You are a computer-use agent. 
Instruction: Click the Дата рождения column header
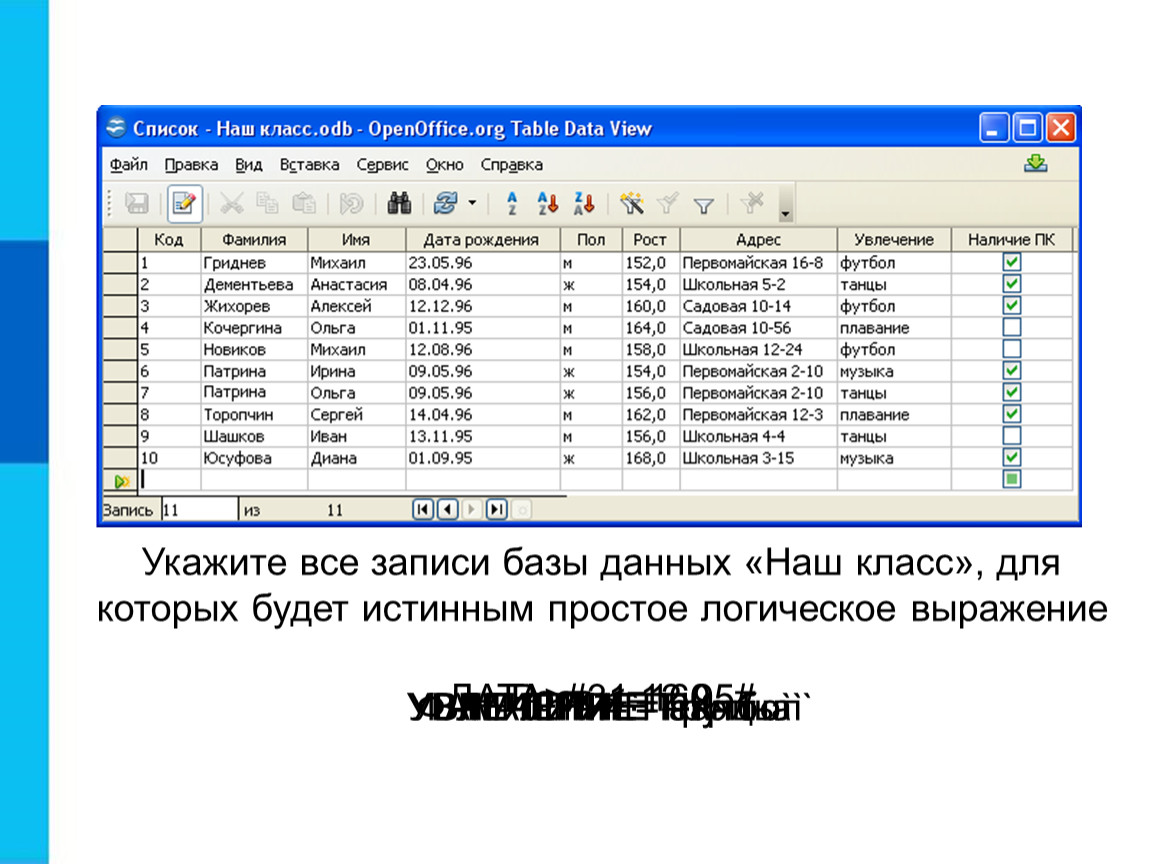[482, 240]
